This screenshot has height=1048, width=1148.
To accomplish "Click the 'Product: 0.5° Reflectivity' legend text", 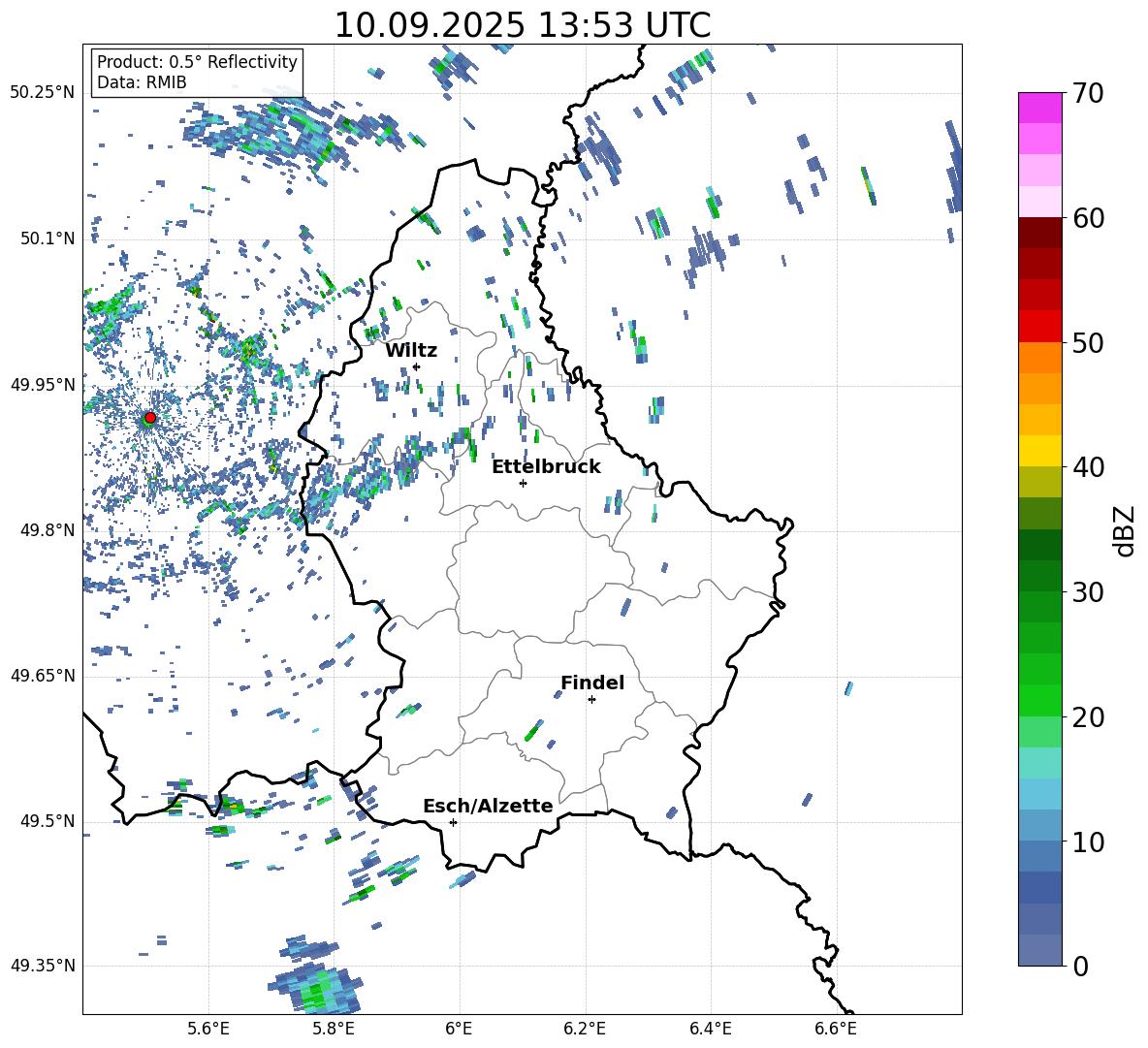I will tap(197, 61).
